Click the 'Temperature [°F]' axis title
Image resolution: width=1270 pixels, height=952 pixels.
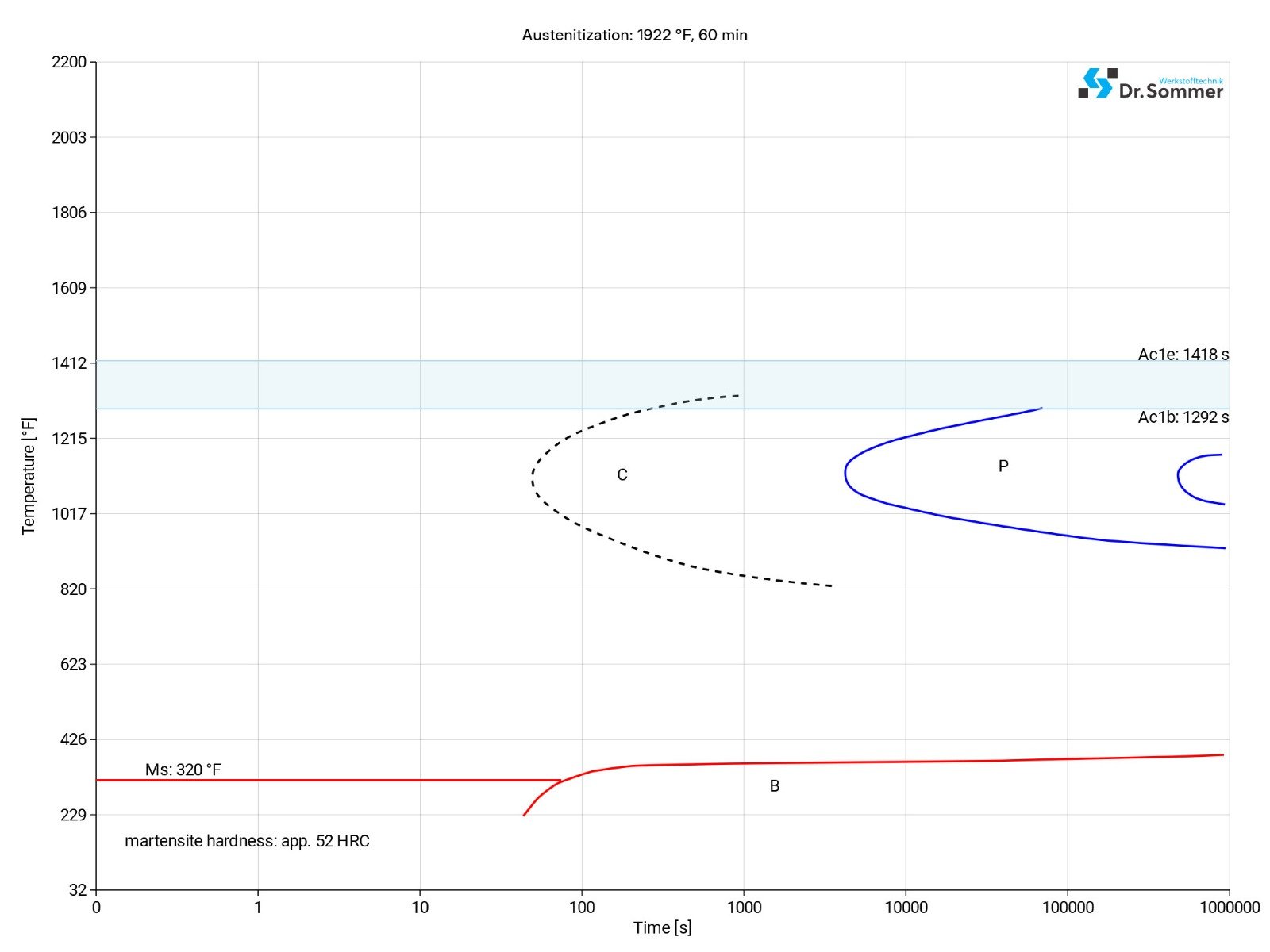click(x=29, y=476)
